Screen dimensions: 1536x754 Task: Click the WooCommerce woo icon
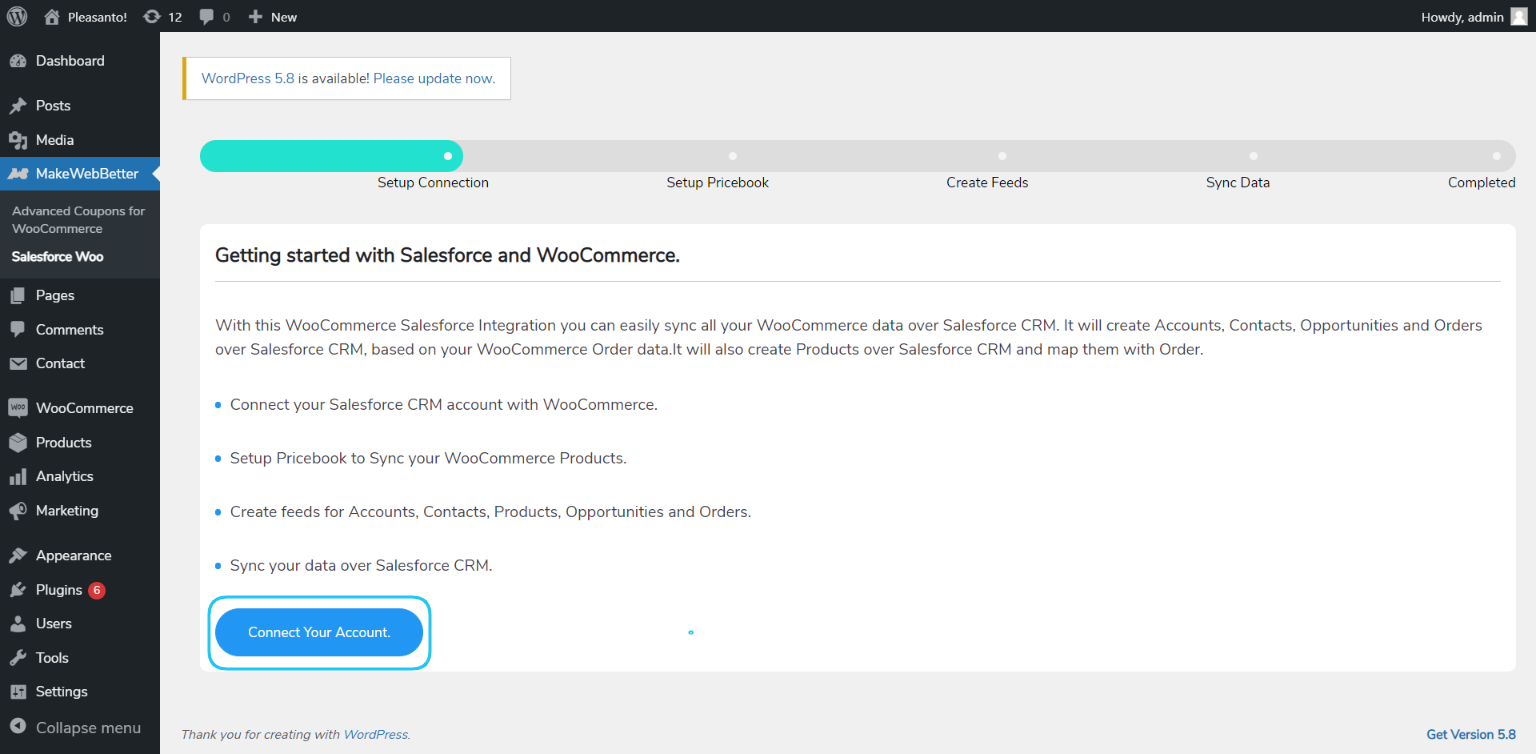point(18,408)
